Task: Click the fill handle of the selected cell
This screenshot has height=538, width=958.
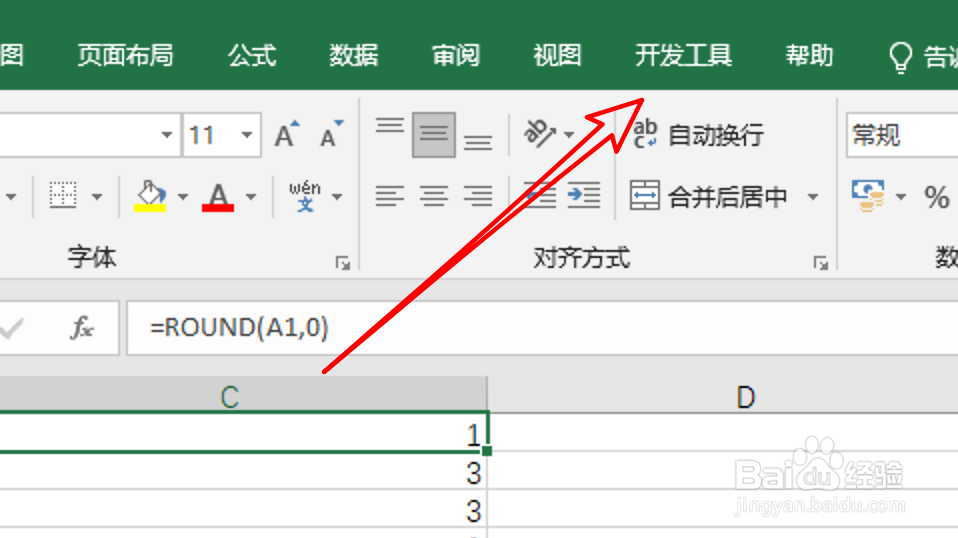Action: click(x=487, y=451)
